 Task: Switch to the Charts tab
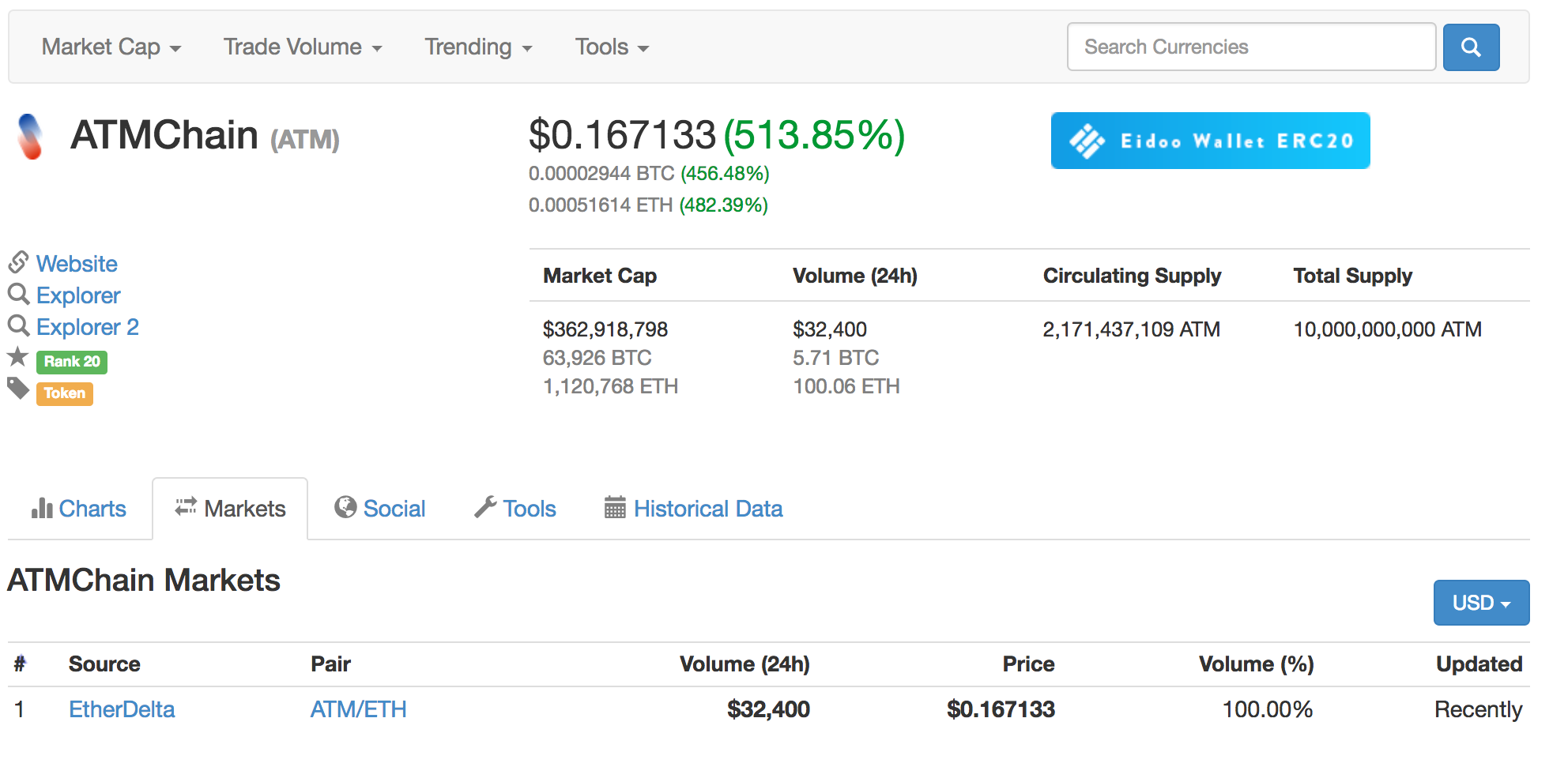coord(79,509)
